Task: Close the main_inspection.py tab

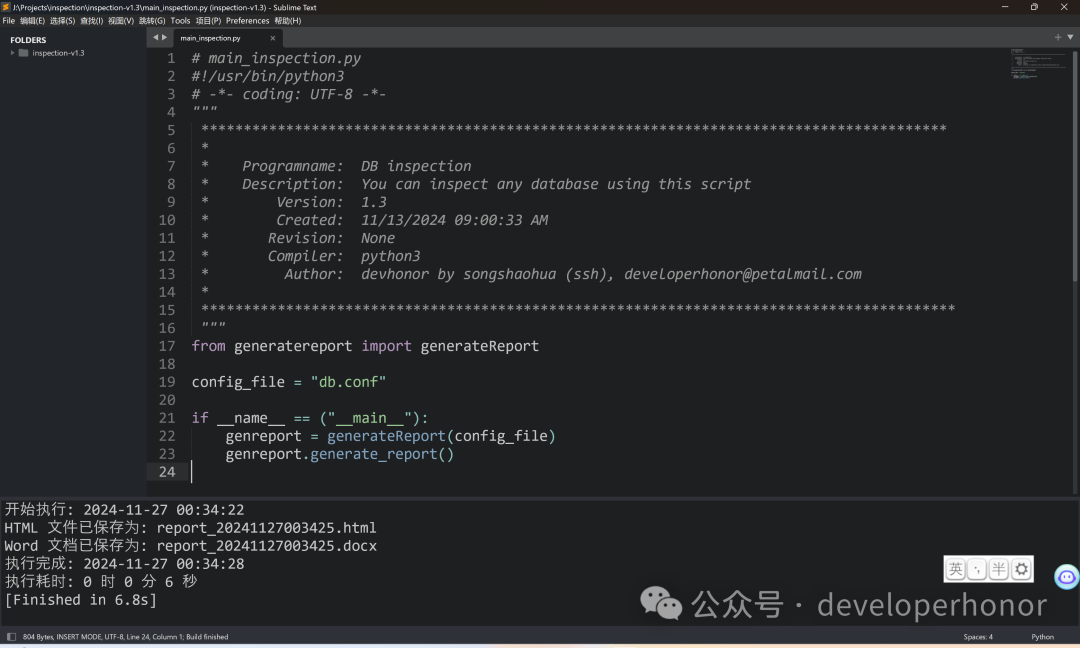Action: (273, 39)
